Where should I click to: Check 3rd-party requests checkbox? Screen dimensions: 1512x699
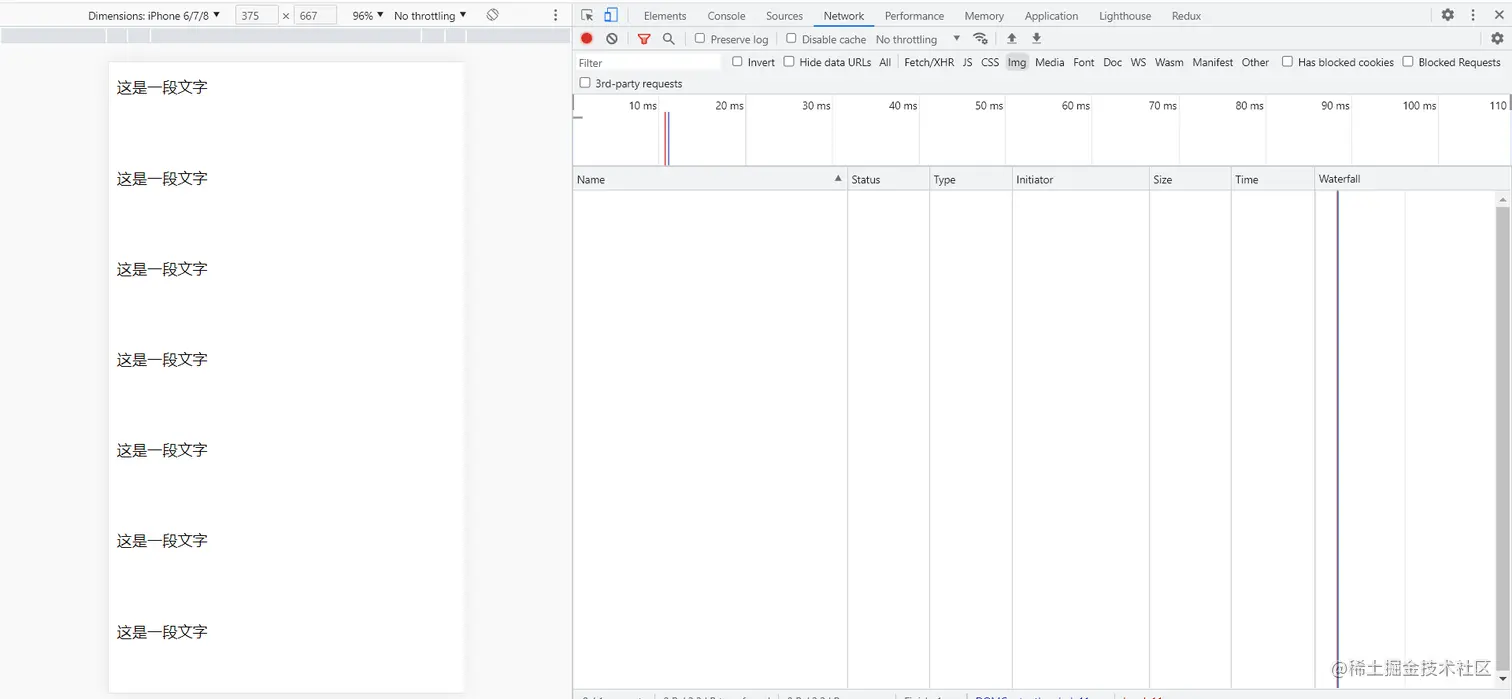pyautogui.click(x=585, y=83)
